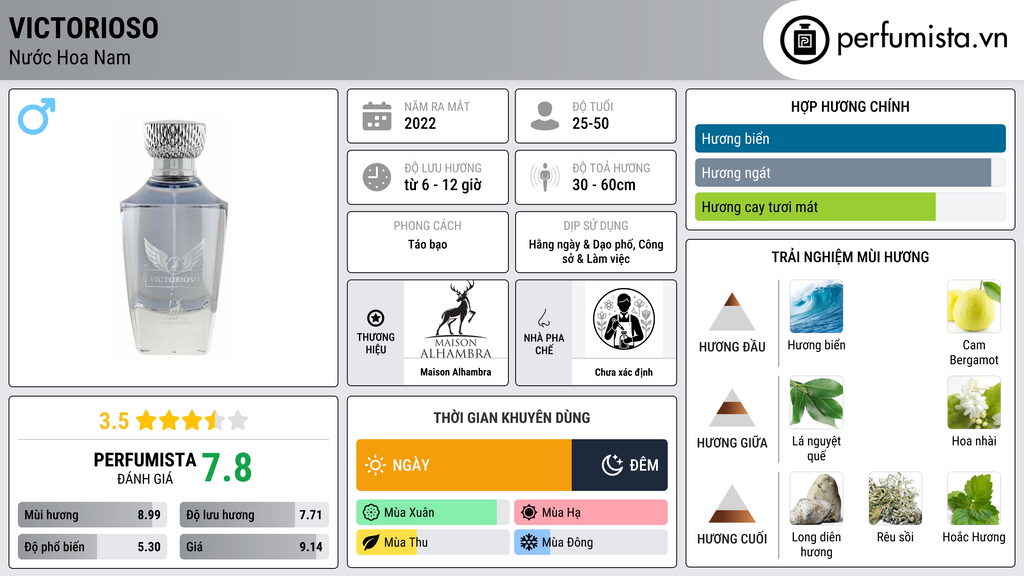
Task: Click the Hương cuối pyramid icon
Action: pyautogui.click(x=732, y=504)
